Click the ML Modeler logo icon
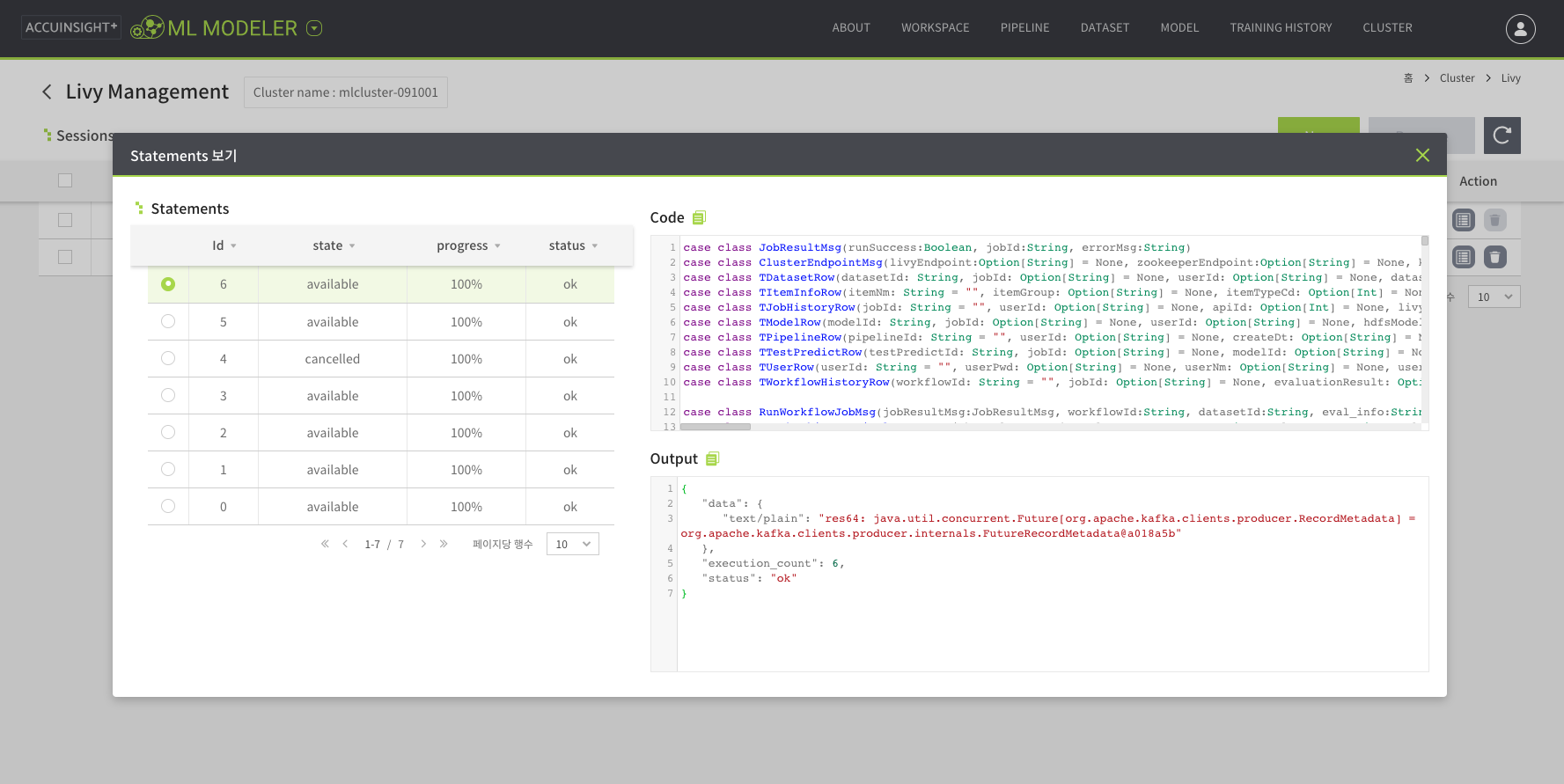The width and height of the screenshot is (1564, 784). pos(148,28)
